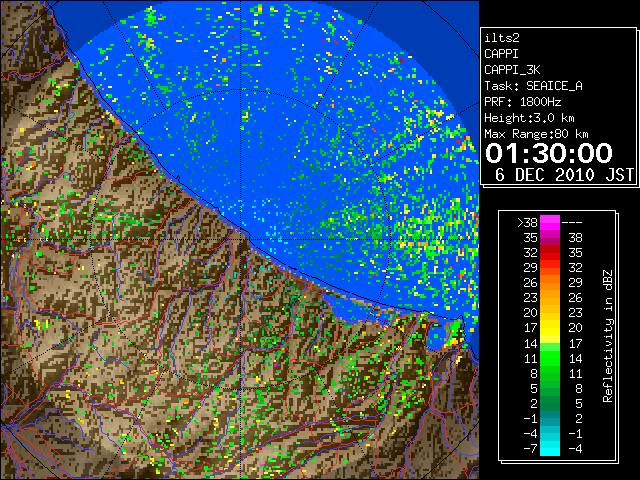The image size is (640, 480).
Task: Select the 'PRF: 1800Hz' line
Action: [x=522, y=102]
